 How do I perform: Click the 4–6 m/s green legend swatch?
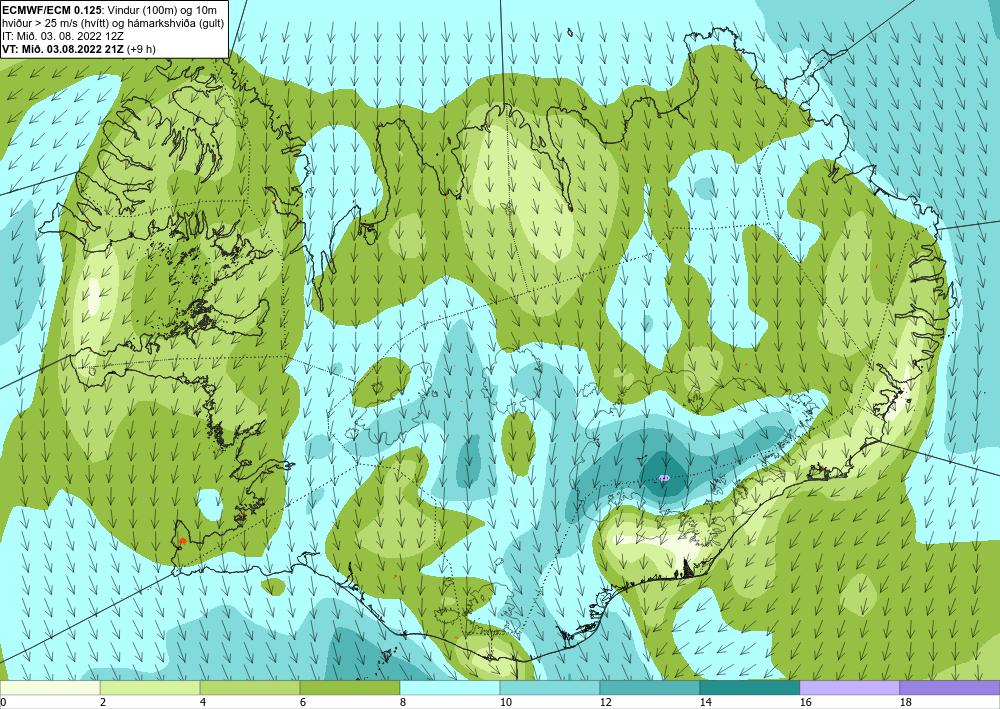pyautogui.click(x=250, y=688)
